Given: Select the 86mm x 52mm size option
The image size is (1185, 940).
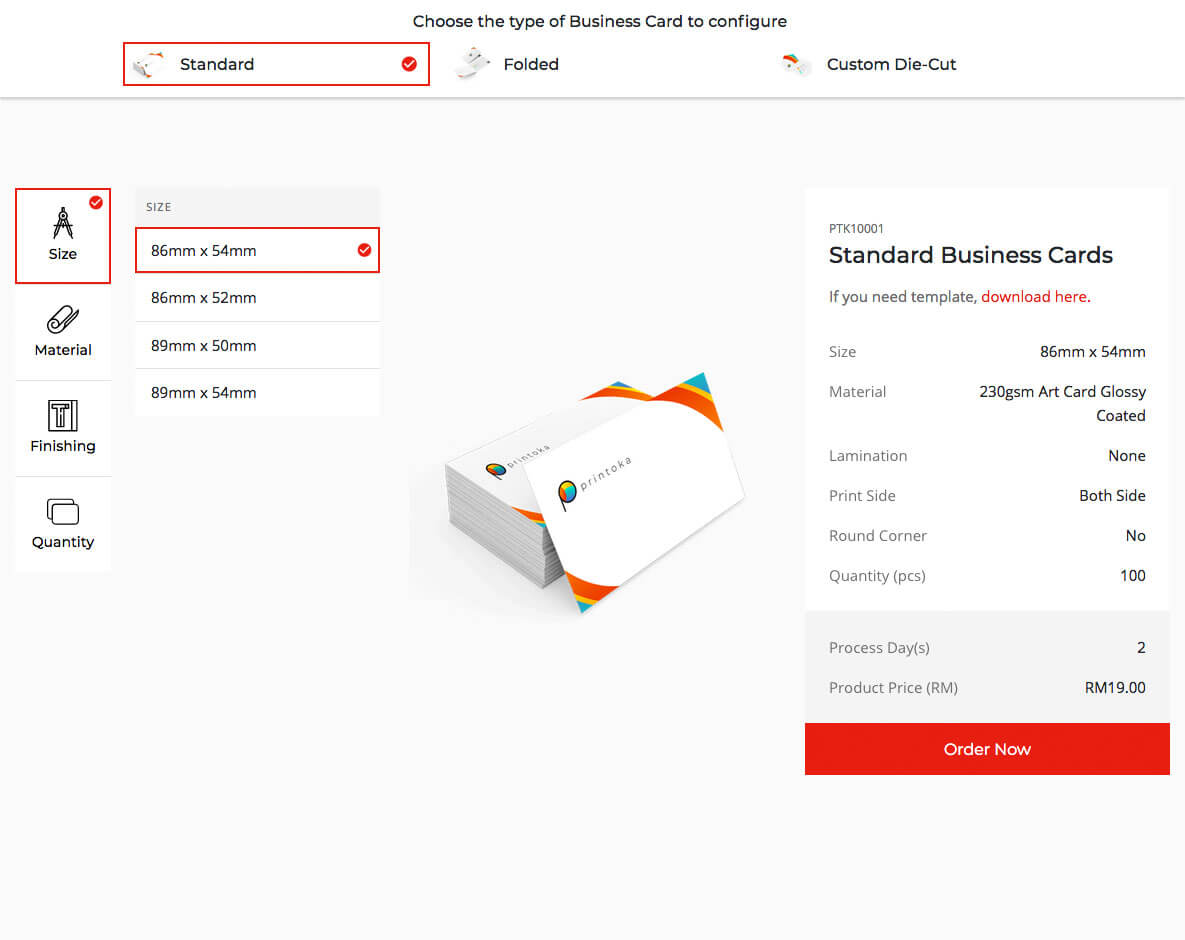Looking at the screenshot, I should pyautogui.click(x=257, y=297).
